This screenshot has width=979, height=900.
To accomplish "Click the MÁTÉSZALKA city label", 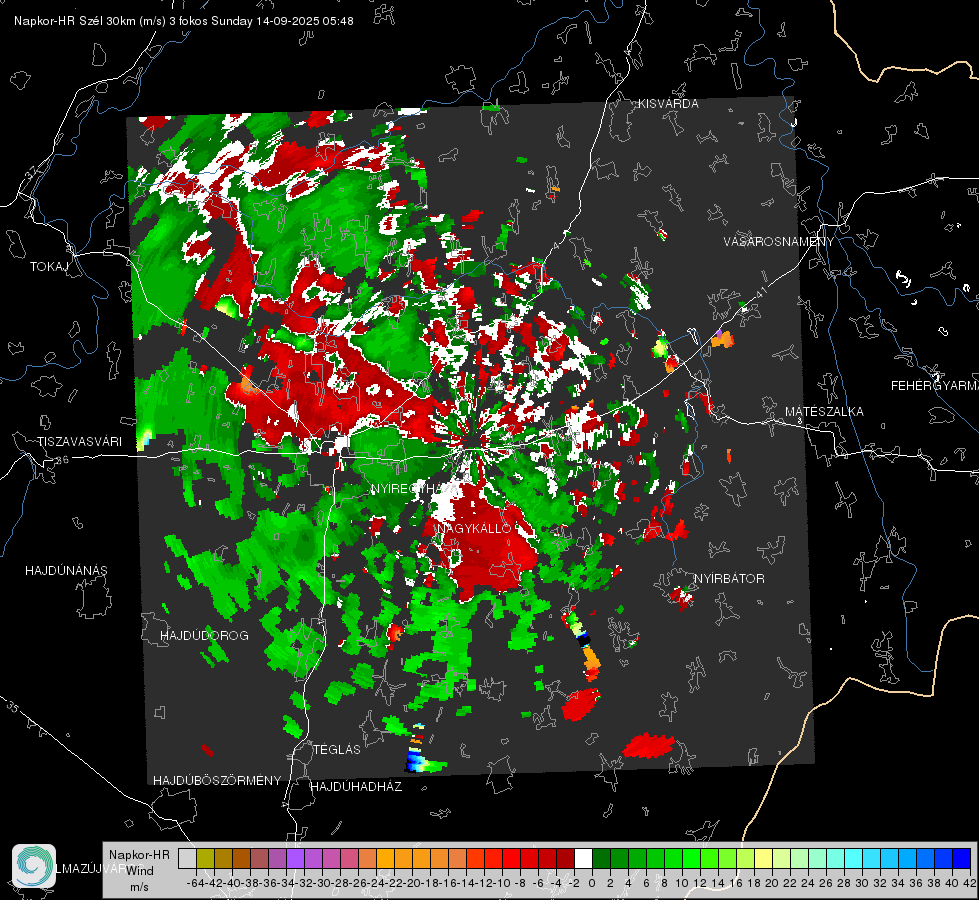I will (x=824, y=411).
